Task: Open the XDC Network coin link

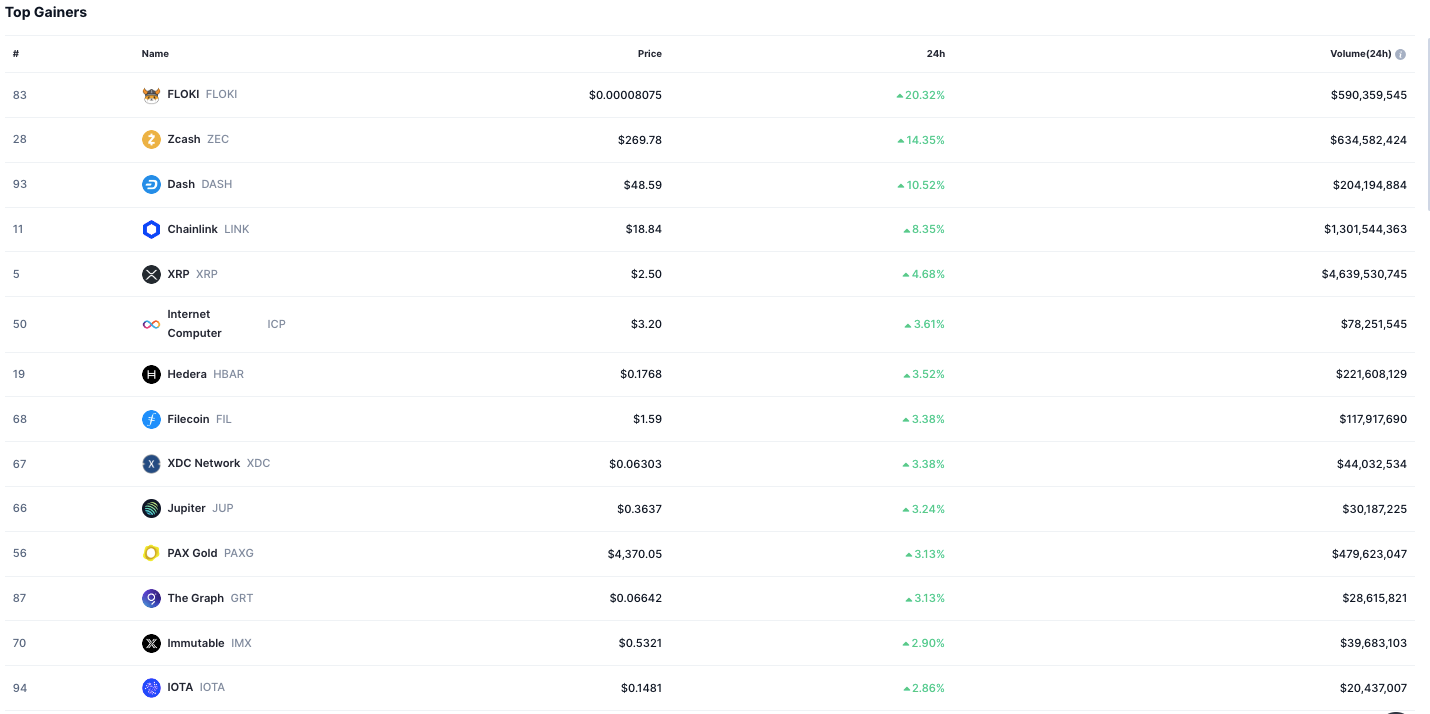Action: 204,464
